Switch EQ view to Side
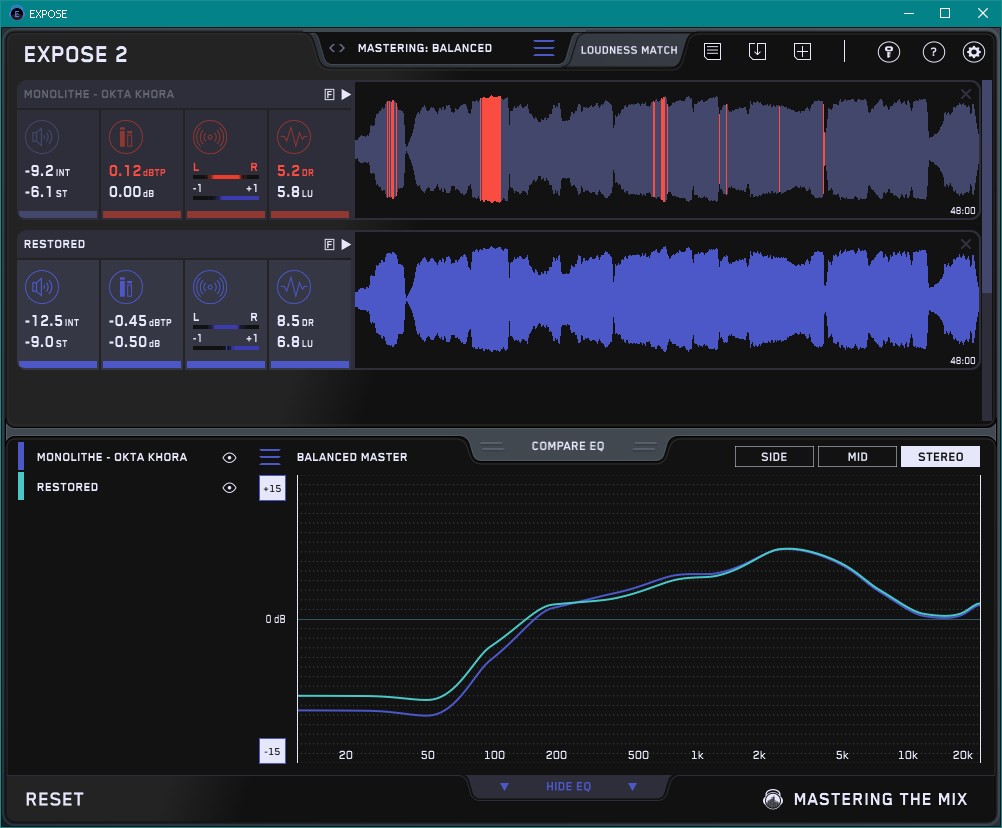 click(774, 457)
